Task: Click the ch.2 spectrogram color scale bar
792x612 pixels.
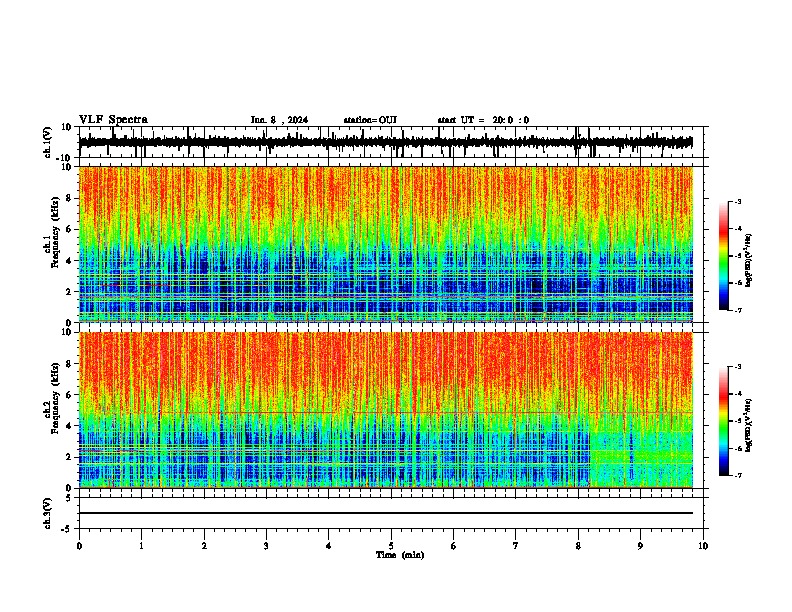Action: (724, 421)
